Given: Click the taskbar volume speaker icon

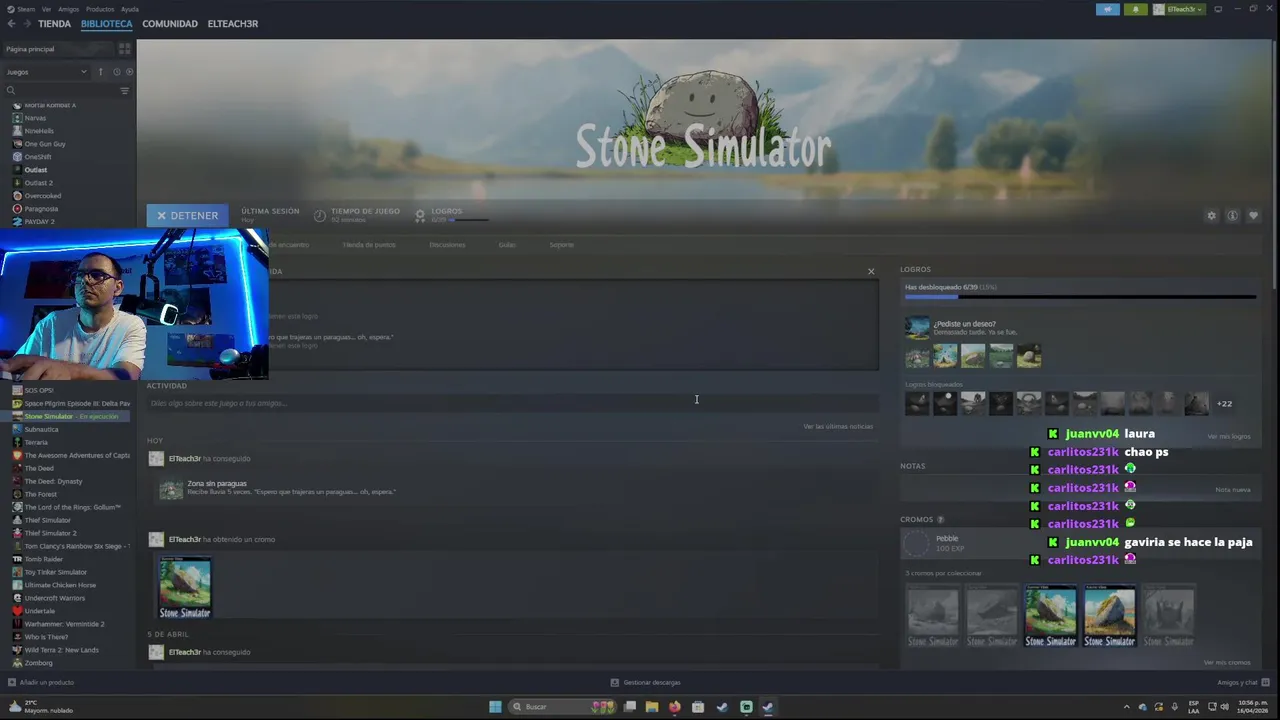Looking at the screenshot, I should pyautogui.click(x=1224, y=707).
